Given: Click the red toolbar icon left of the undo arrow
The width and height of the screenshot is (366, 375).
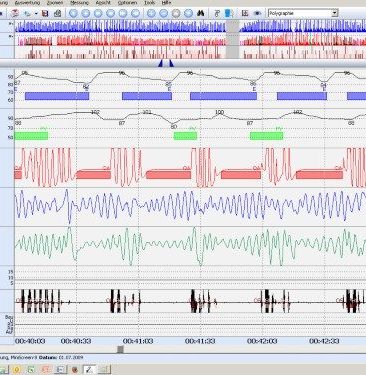Looking at the screenshot, I should tap(15, 13).
